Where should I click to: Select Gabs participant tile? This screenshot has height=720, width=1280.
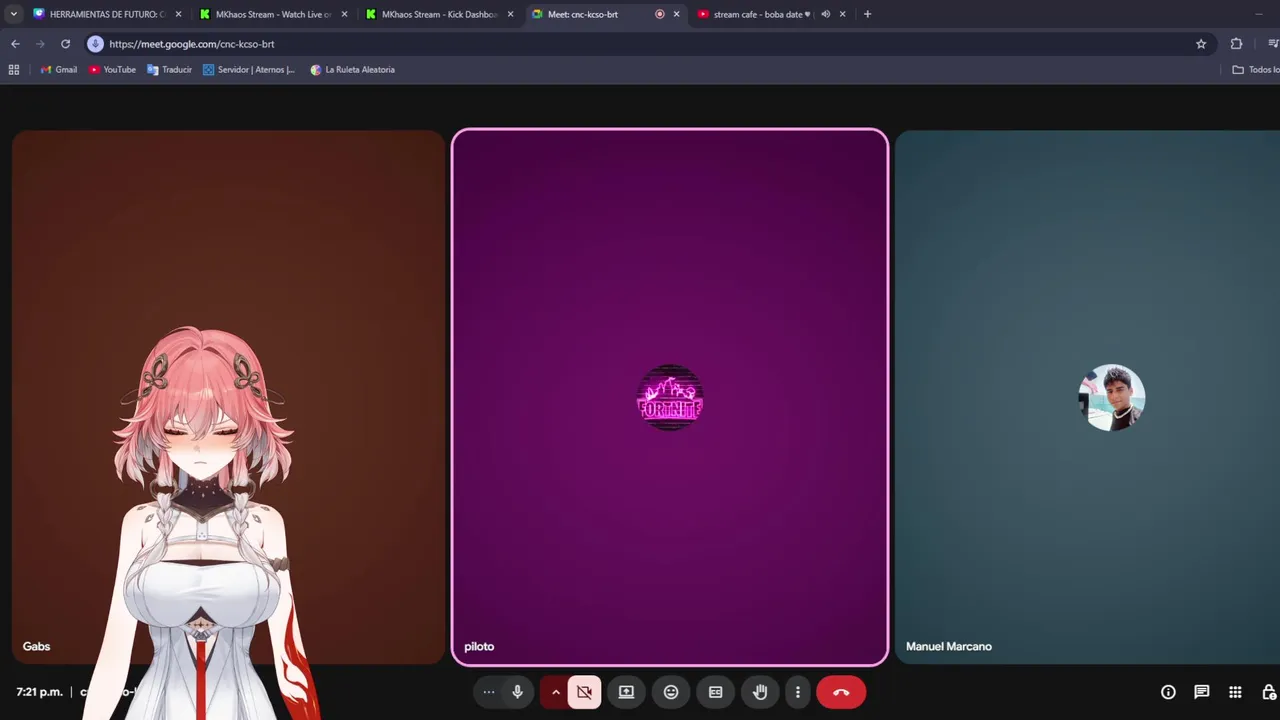[228, 397]
